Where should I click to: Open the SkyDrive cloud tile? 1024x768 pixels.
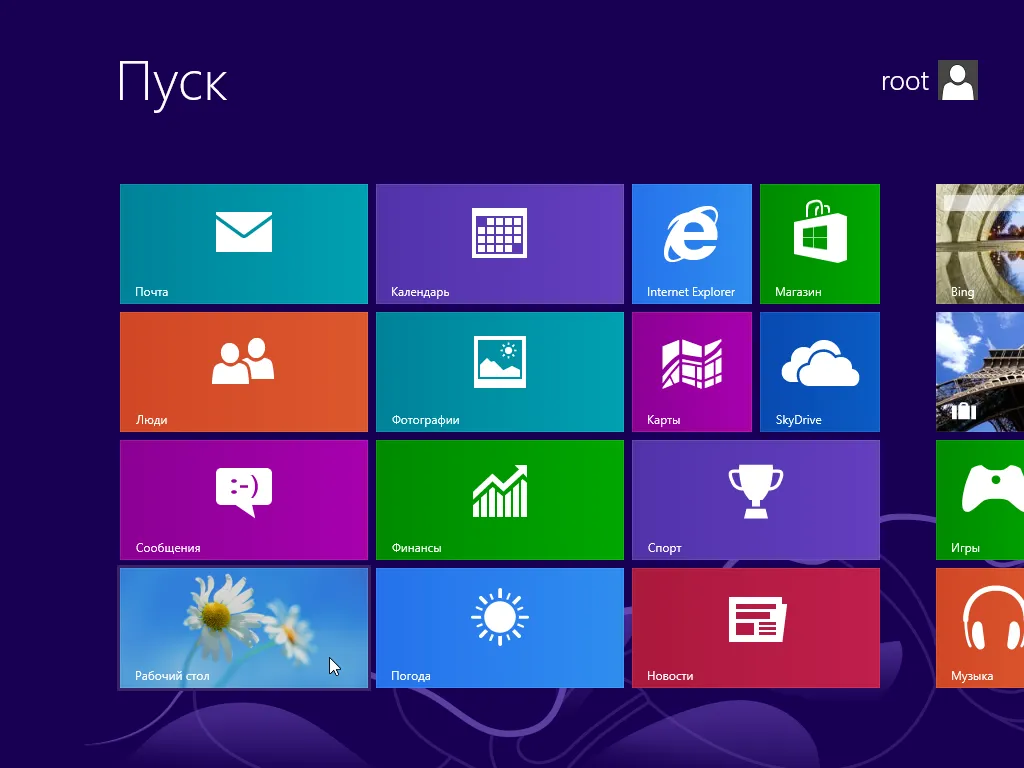(x=820, y=372)
